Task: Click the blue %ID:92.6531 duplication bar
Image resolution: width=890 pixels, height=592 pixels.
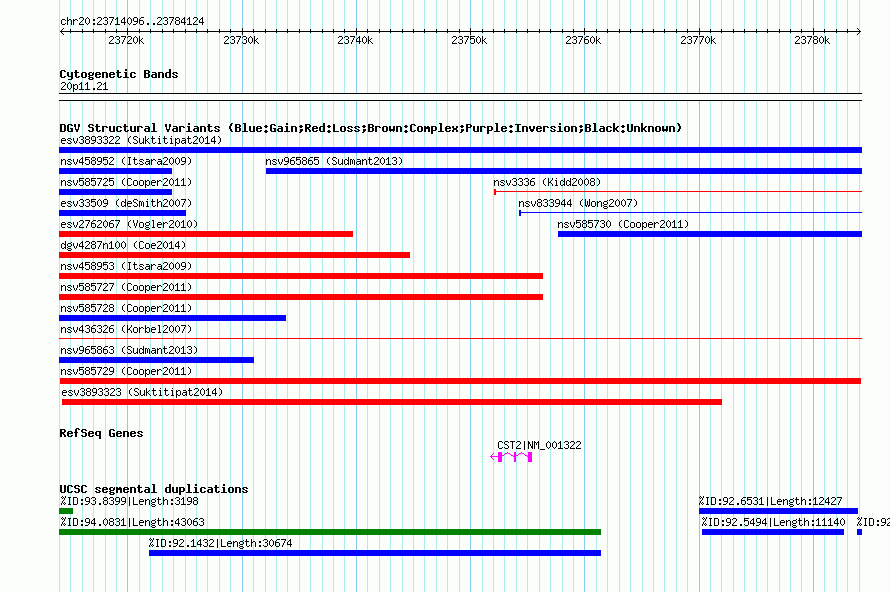Action: 778,511
